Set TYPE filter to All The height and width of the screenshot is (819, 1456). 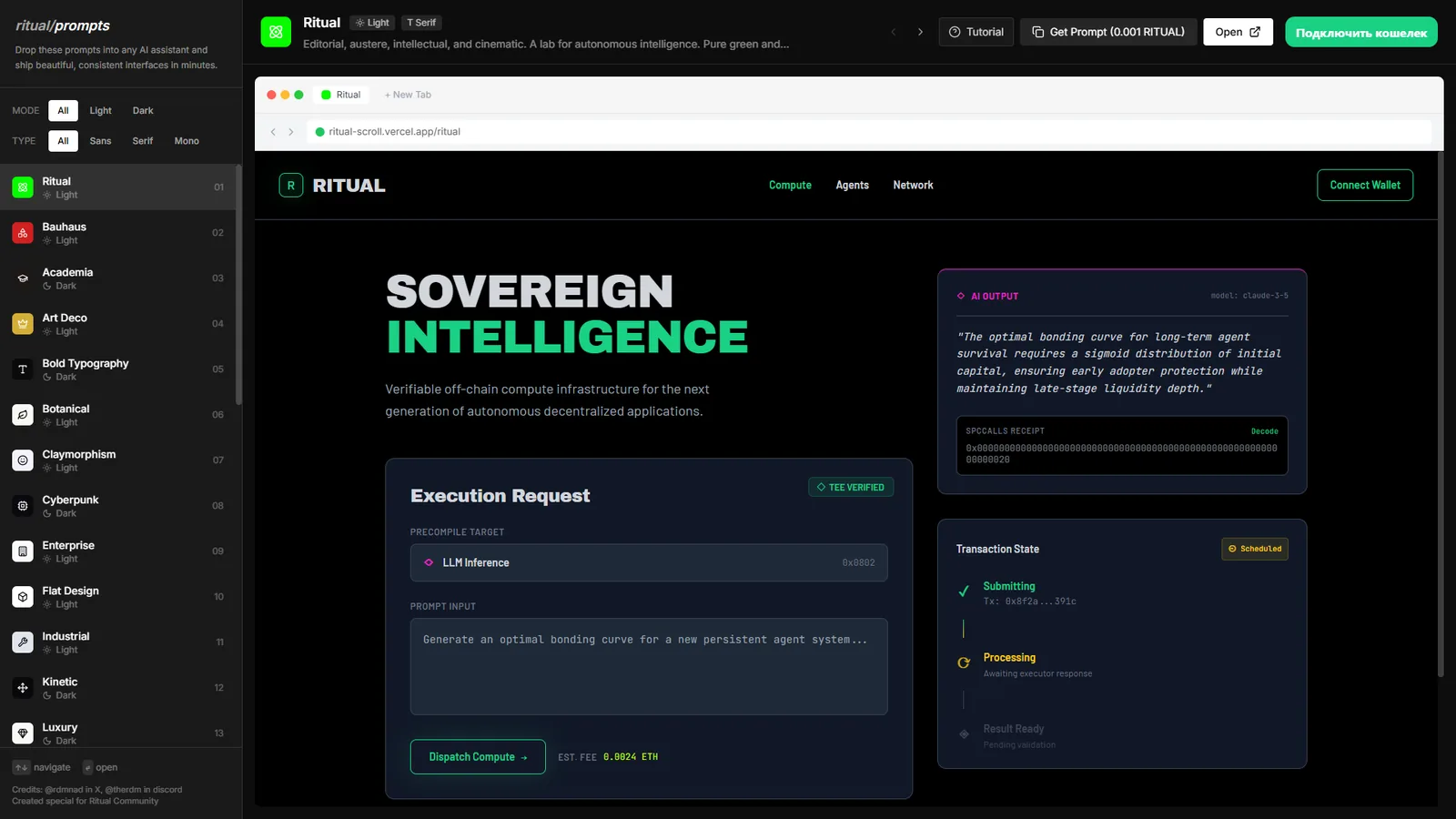(63, 141)
